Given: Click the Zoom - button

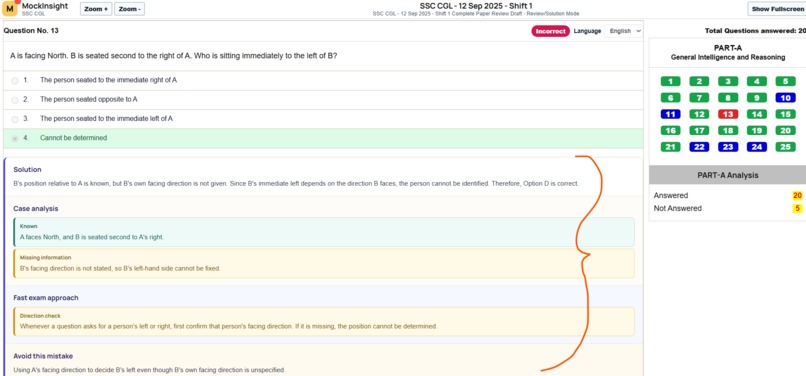Looking at the screenshot, I should coord(129,9).
